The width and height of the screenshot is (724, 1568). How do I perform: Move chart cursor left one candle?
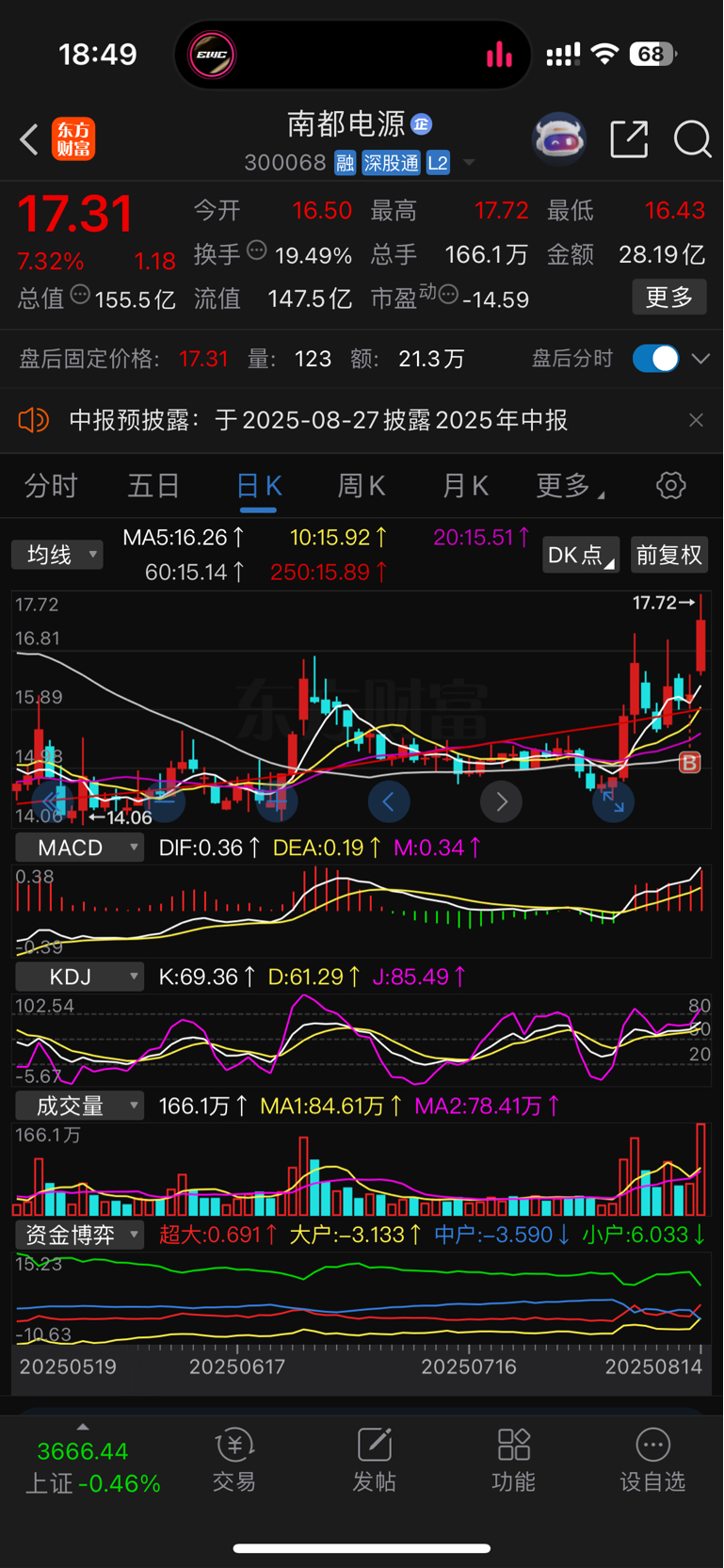(x=389, y=801)
